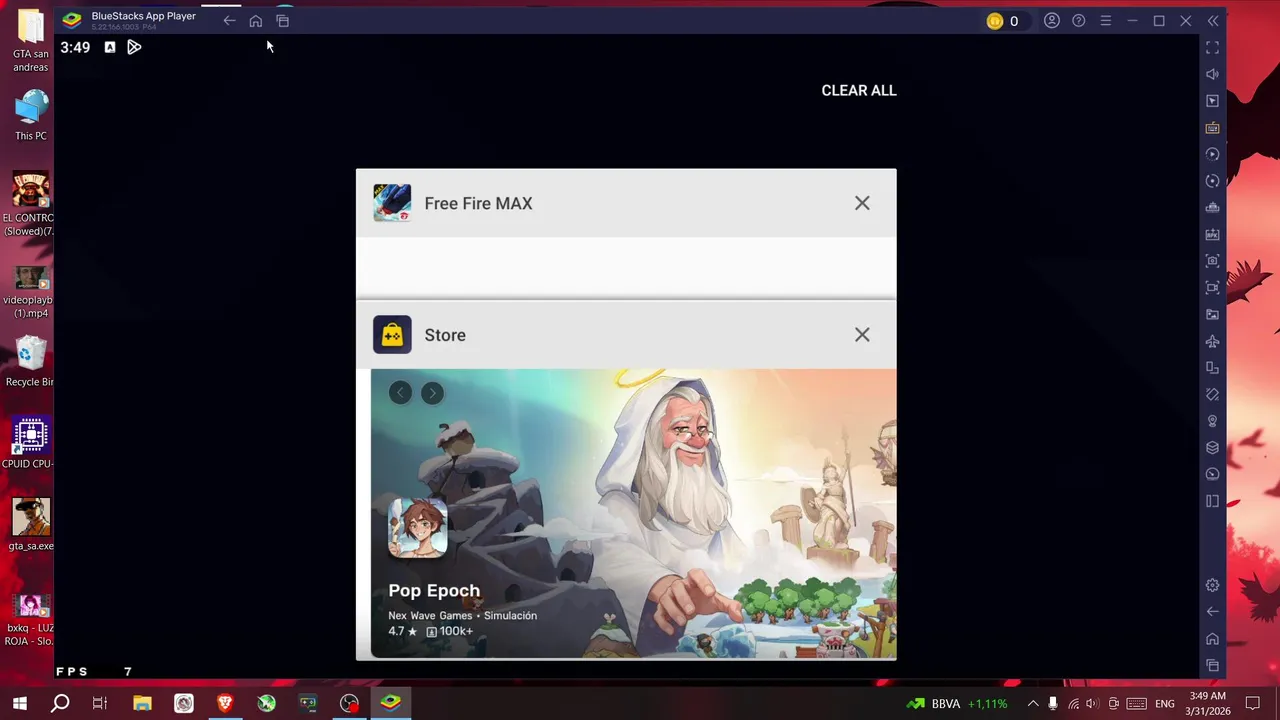
Task: Take a screenshot with camera icon
Action: (x=1213, y=261)
